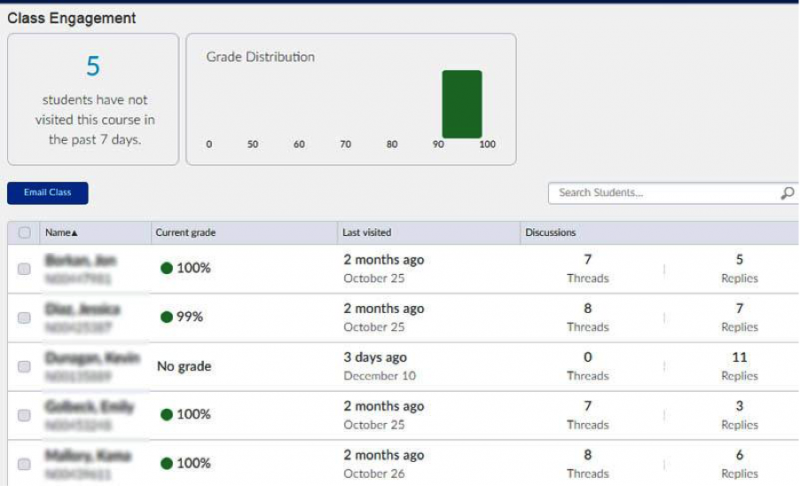Click 'students have not visited' card text
This screenshot has height=486, width=800.
click(95, 120)
